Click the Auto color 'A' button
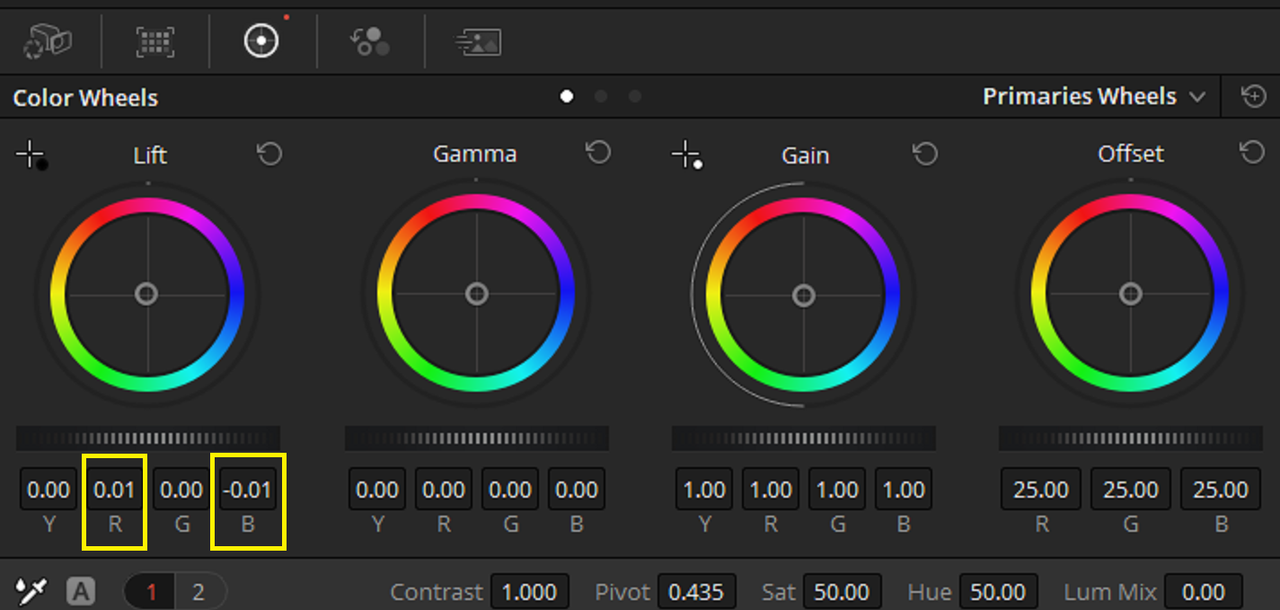 click(x=80, y=592)
